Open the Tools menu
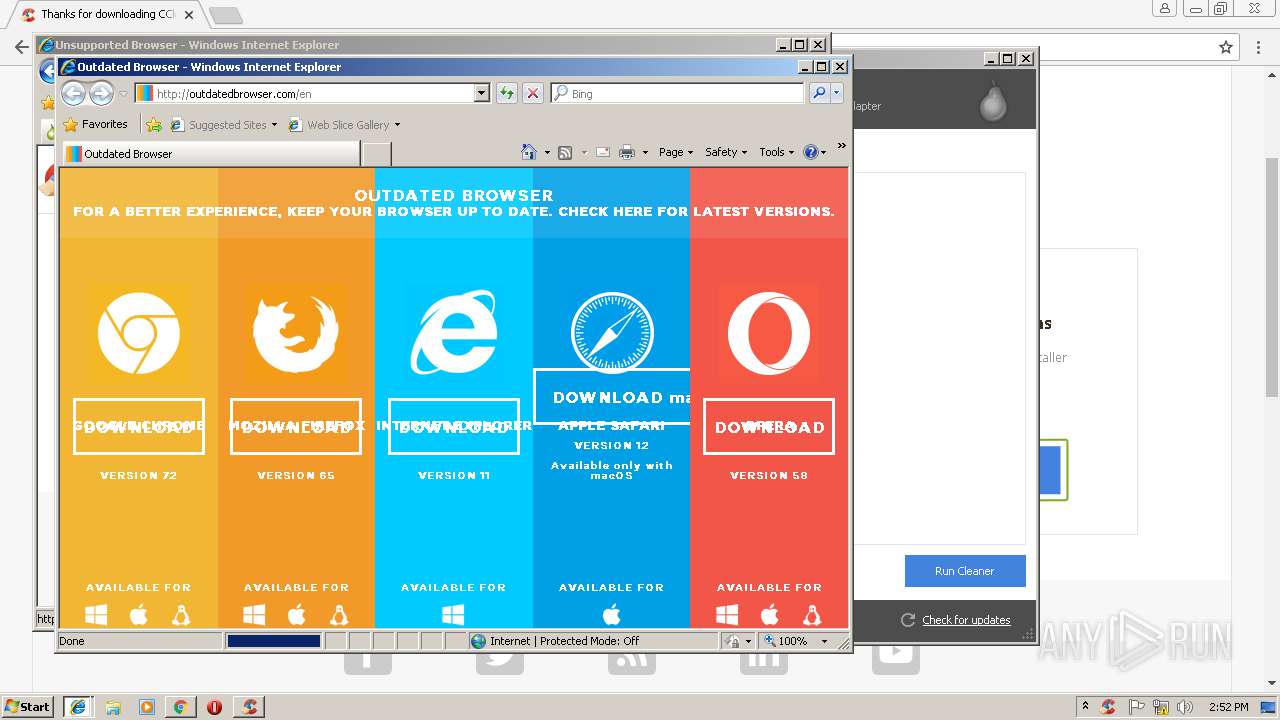Viewport: 1280px width, 720px height. pos(776,152)
